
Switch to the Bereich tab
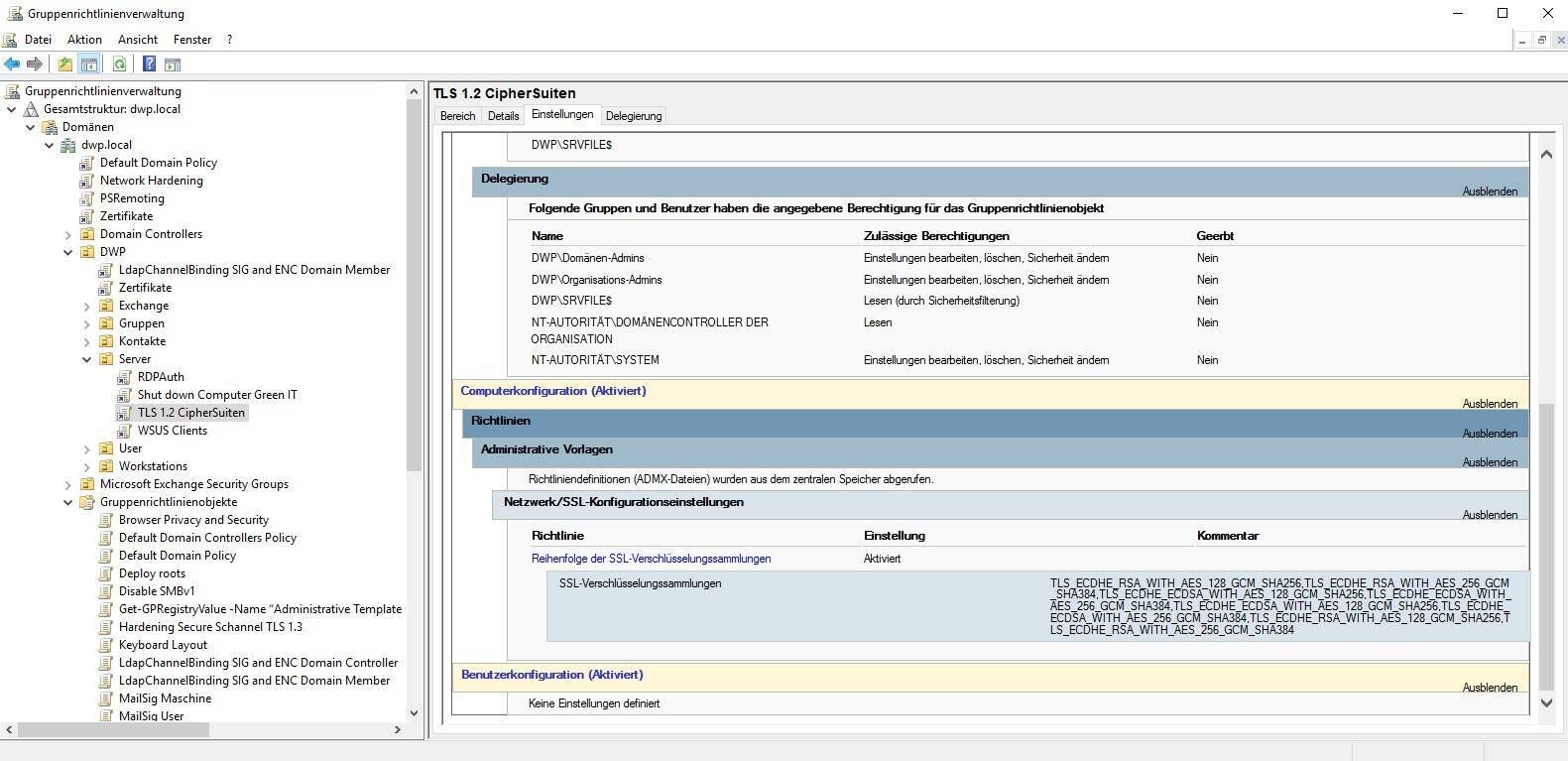pos(457,116)
